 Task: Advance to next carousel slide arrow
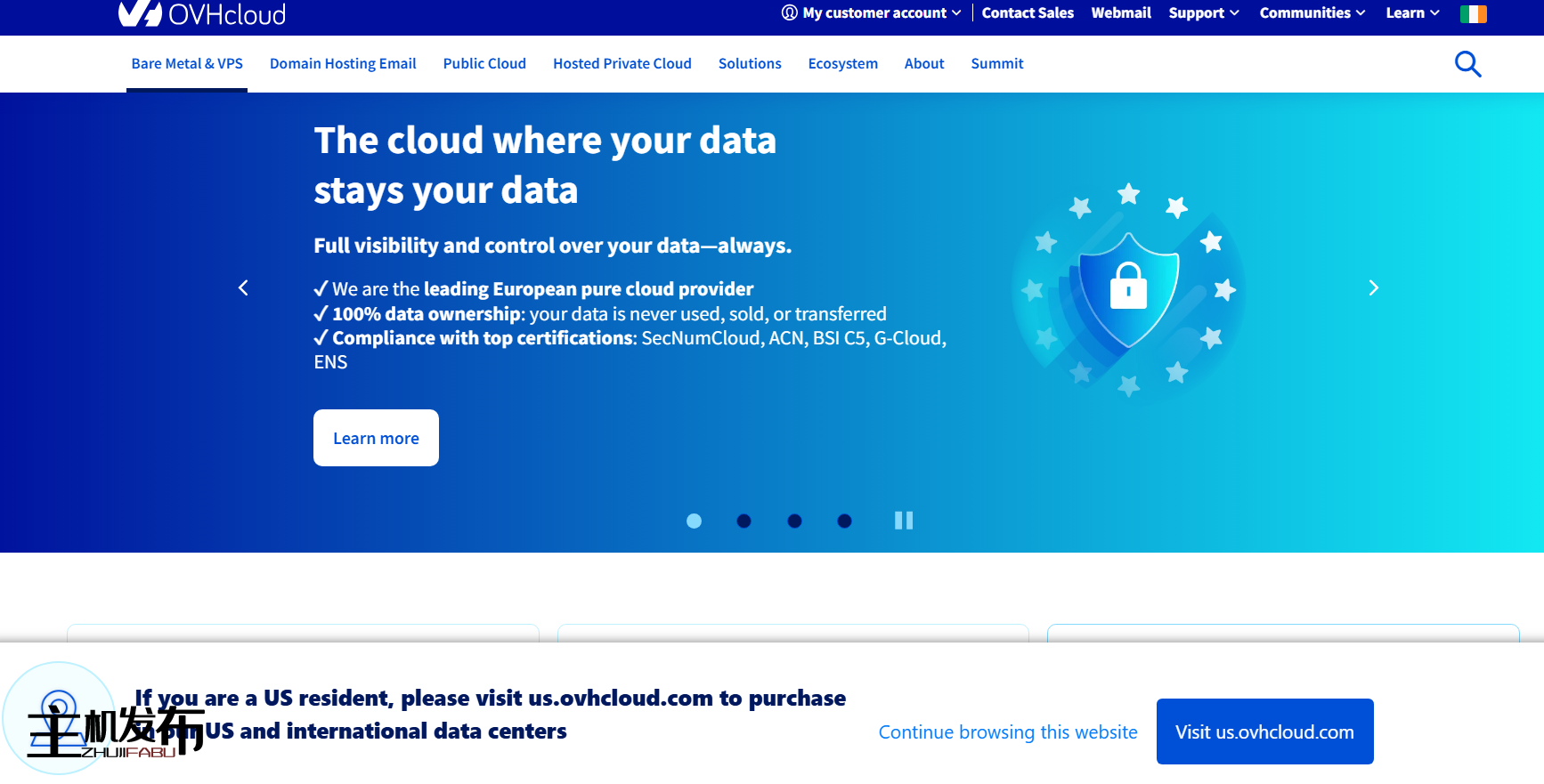[1373, 287]
